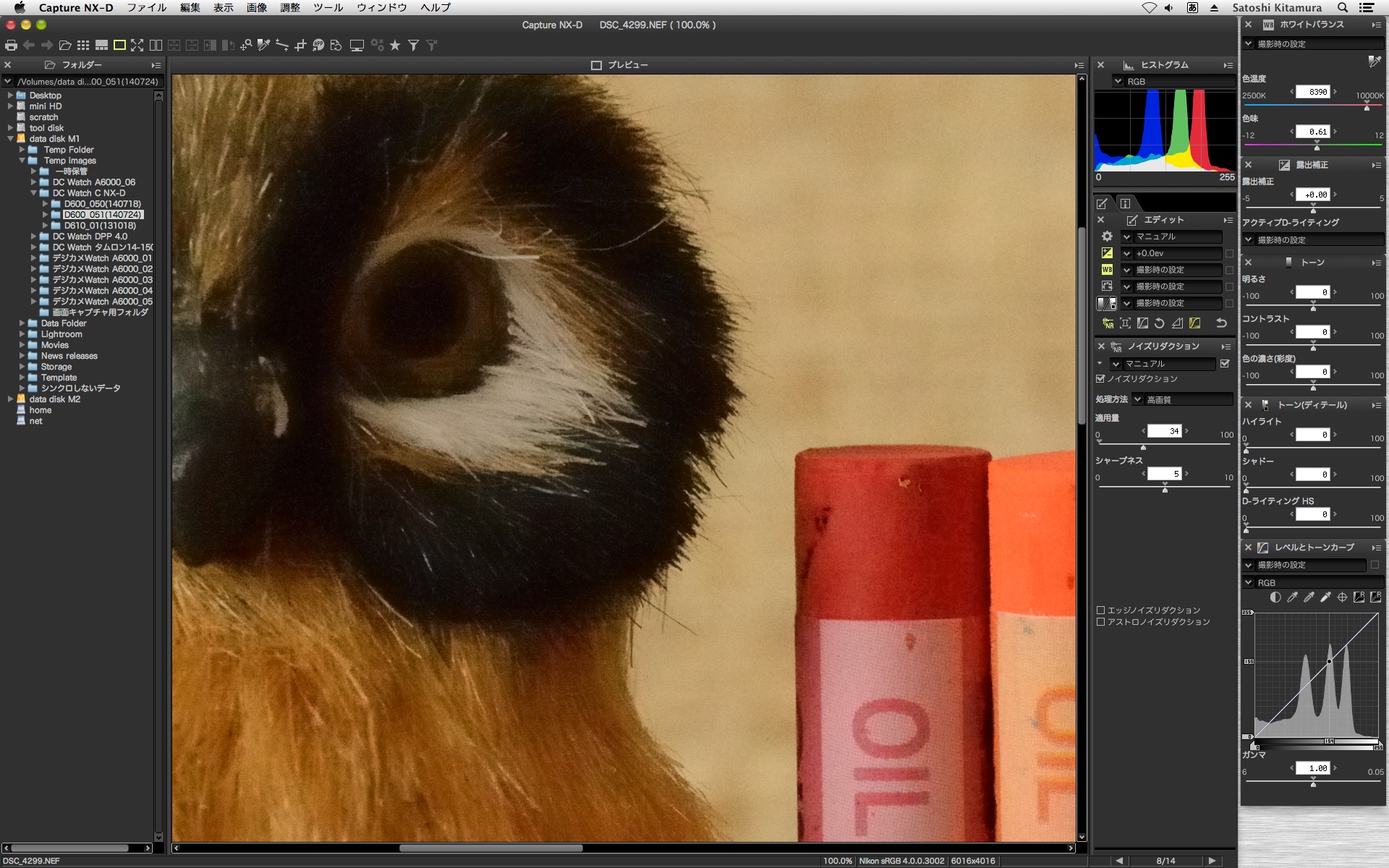Enter full screen view mode
Screen dimensions: 1389x868
tap(137, 46)
